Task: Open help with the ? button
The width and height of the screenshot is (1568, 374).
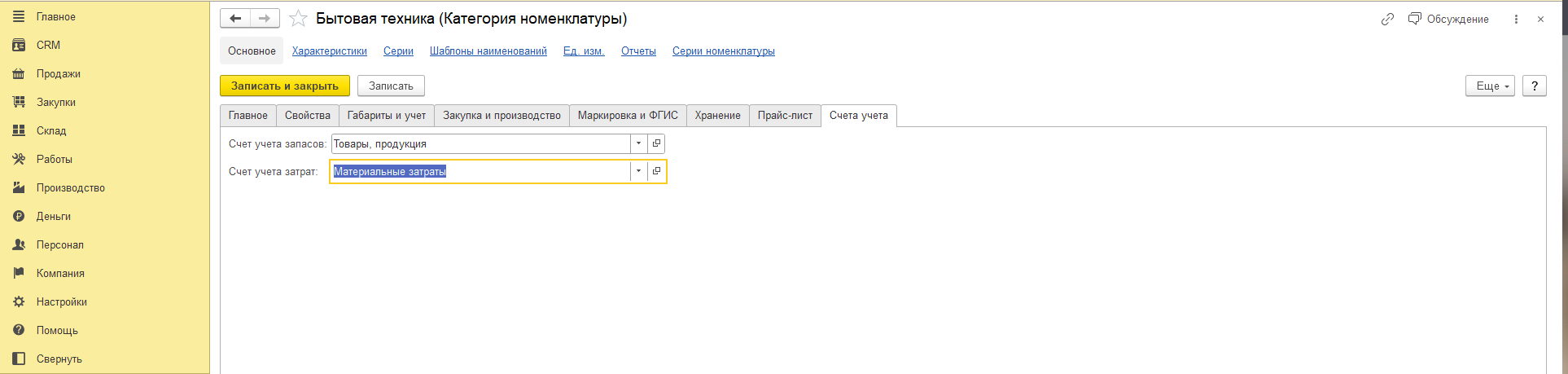Action: (1535, 86)
